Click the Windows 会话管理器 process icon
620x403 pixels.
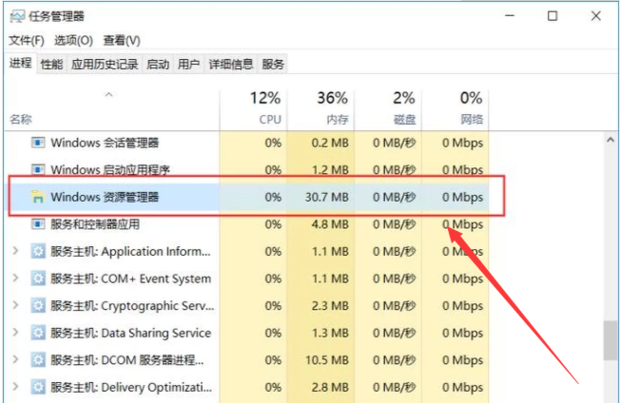(x=38, y=142)
